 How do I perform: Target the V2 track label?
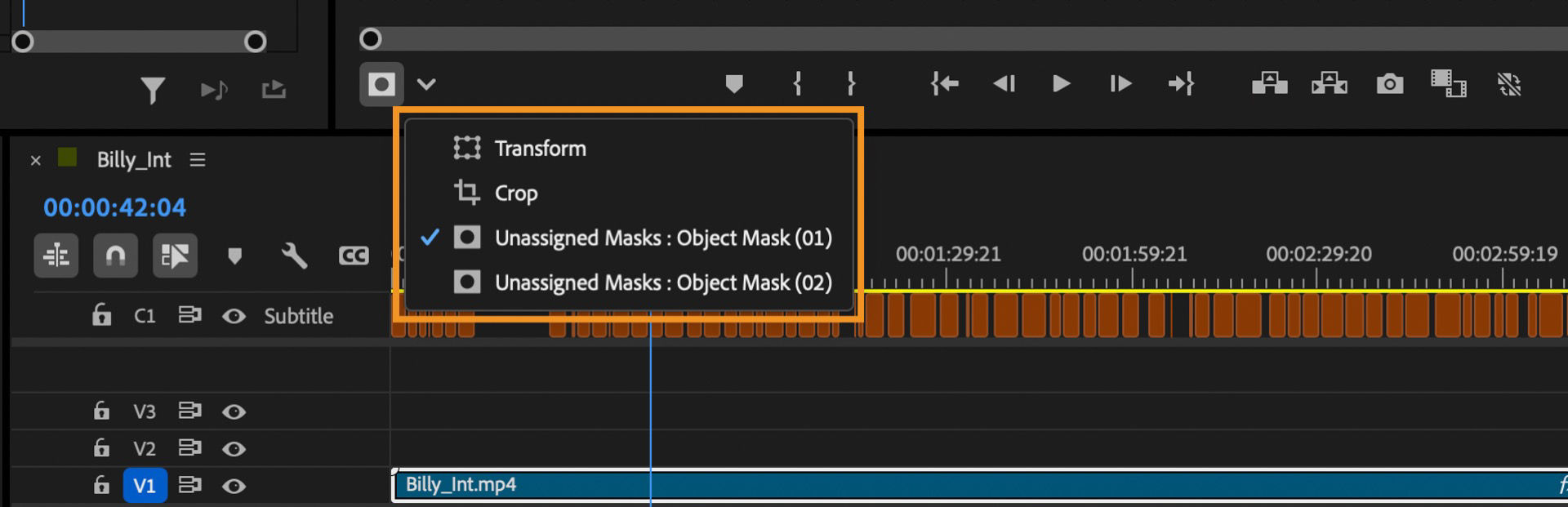point(145,449)
